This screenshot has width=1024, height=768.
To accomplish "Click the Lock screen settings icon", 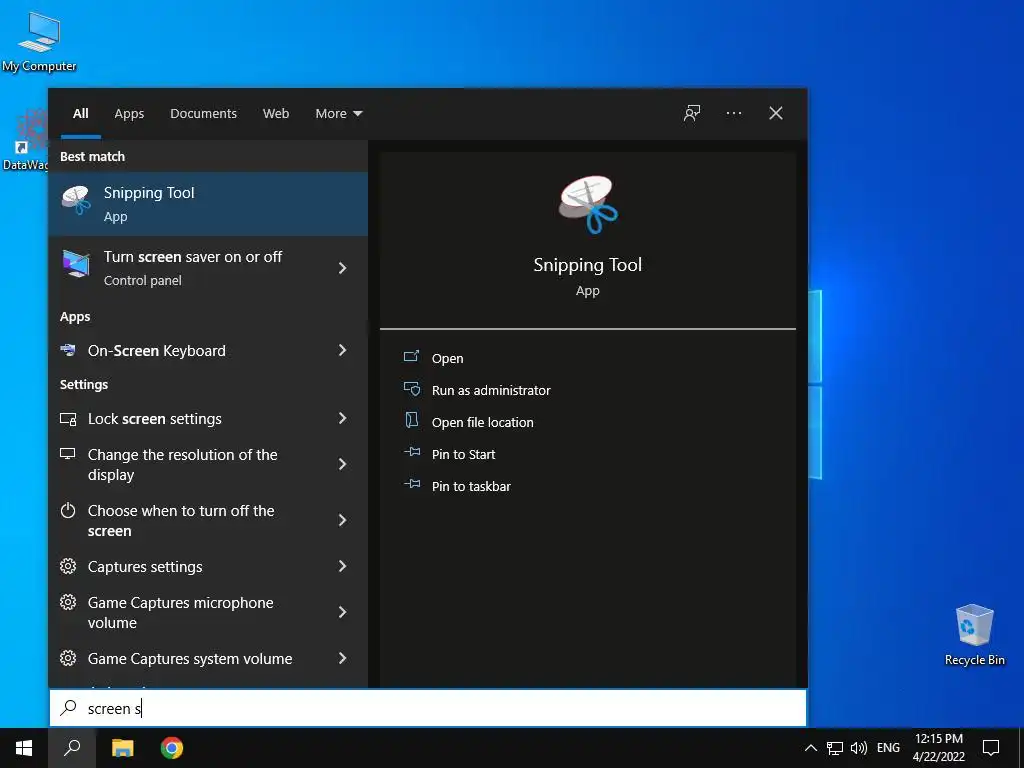I will tap(68, 419).
